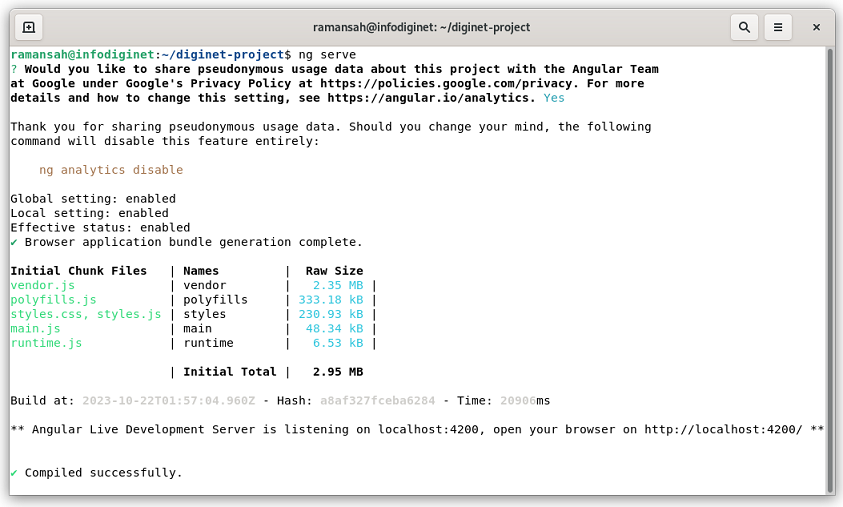843x507 pixels.
Task: Click the 230.93 kB size value
Action: click(331, 314)
